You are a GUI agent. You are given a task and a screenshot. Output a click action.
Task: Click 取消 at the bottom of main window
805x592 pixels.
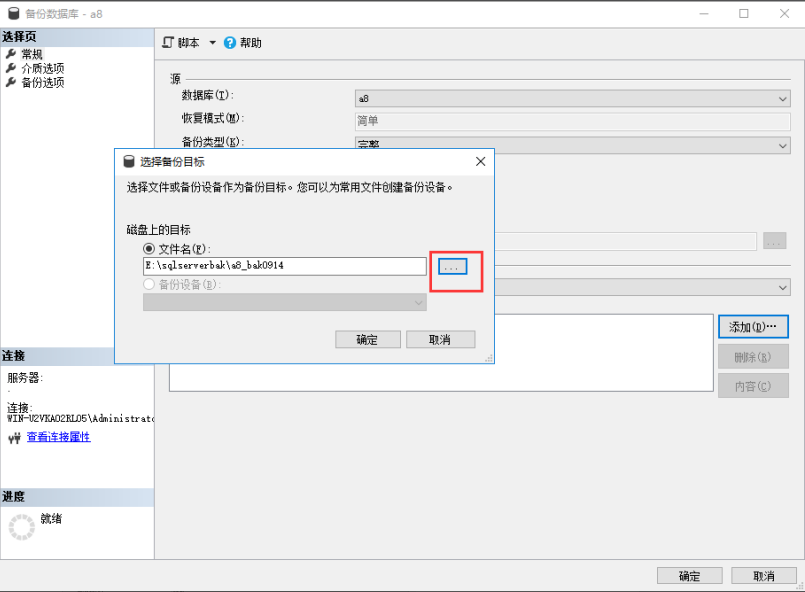click(764, 576)
